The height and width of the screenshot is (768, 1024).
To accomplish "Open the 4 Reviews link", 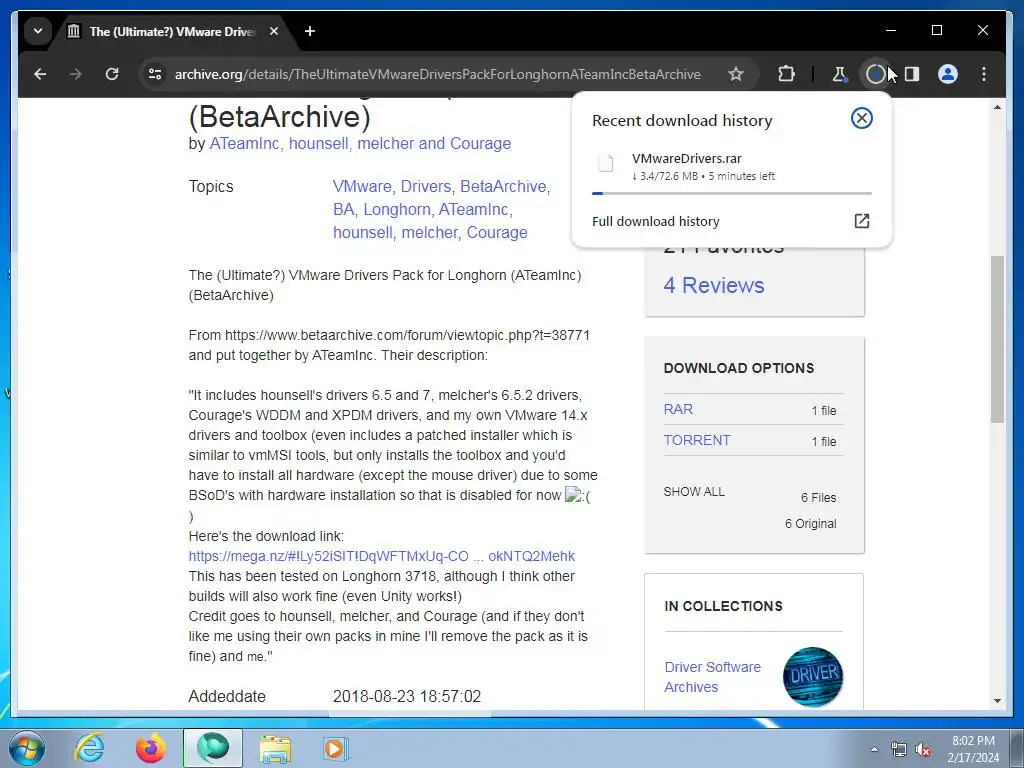I will point(714,285).
